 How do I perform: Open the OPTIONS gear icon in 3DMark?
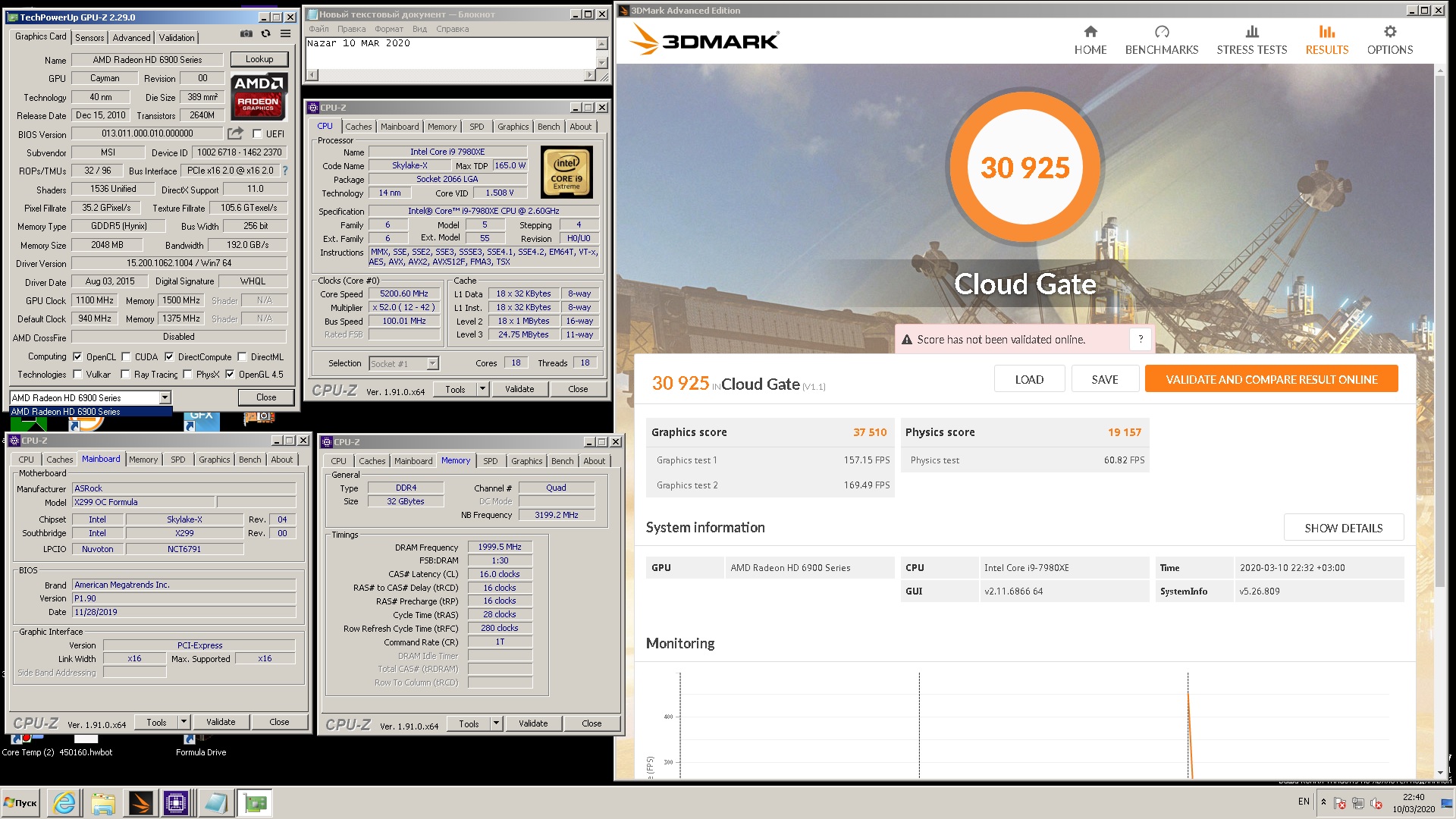1390,32
